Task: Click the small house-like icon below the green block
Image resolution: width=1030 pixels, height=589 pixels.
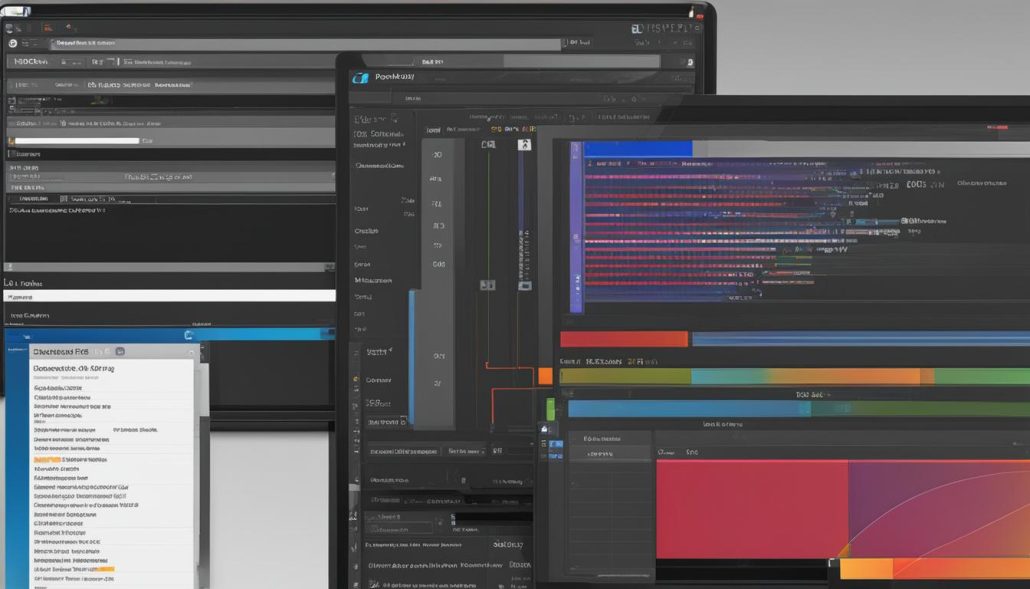Action: [544, 429]
